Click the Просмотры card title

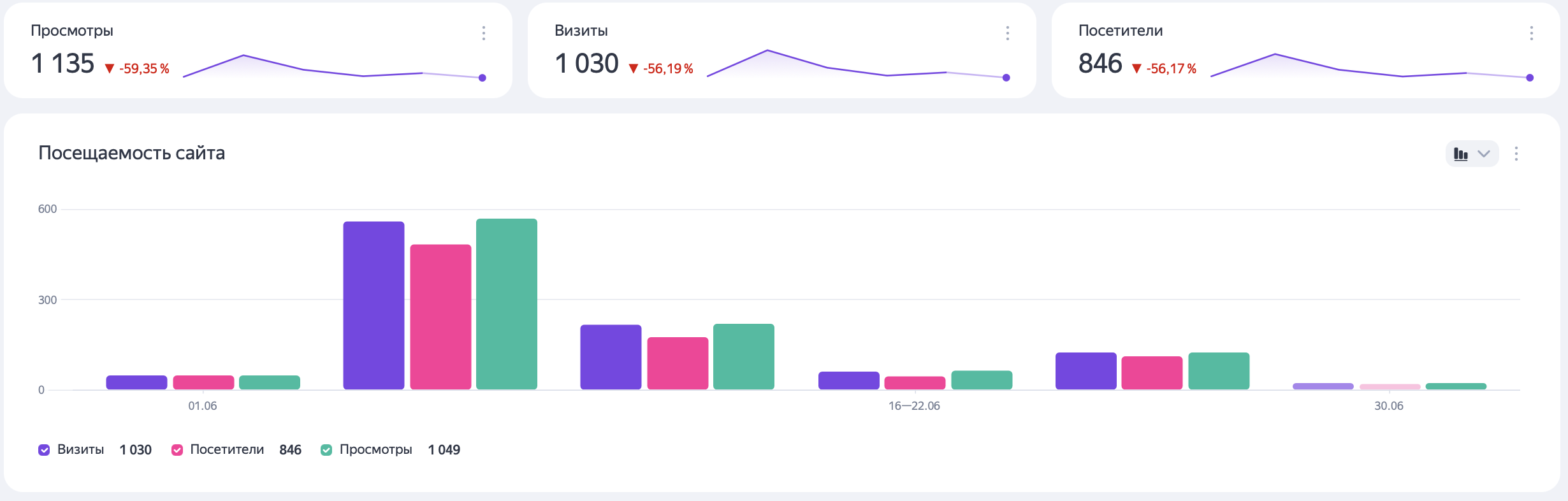(x=72, y=31)
